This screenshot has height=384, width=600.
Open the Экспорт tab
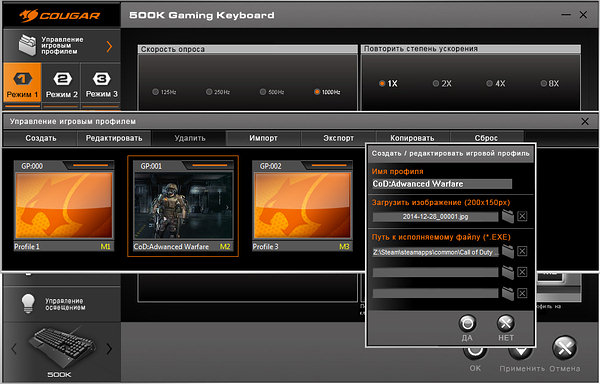click(338, 138)
